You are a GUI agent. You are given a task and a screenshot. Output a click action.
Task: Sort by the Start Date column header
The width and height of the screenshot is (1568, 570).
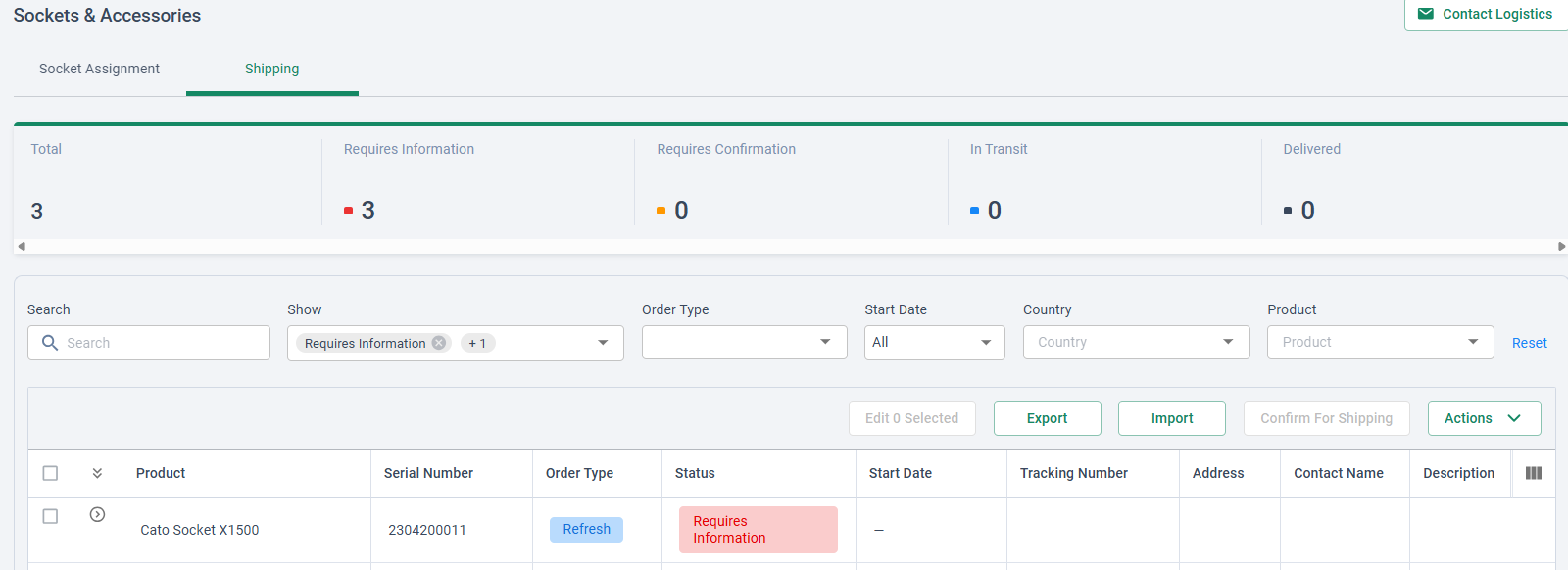pyautogui.click(x=901, y=473)
